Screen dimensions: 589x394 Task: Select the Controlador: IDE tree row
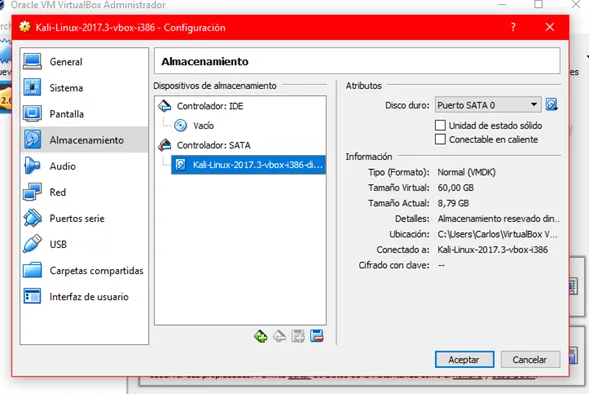[x=240, y=106]
